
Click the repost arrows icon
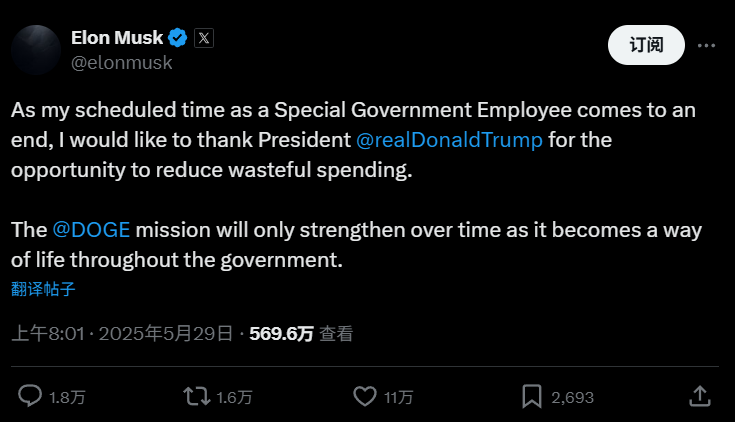[x=197, y=396]
